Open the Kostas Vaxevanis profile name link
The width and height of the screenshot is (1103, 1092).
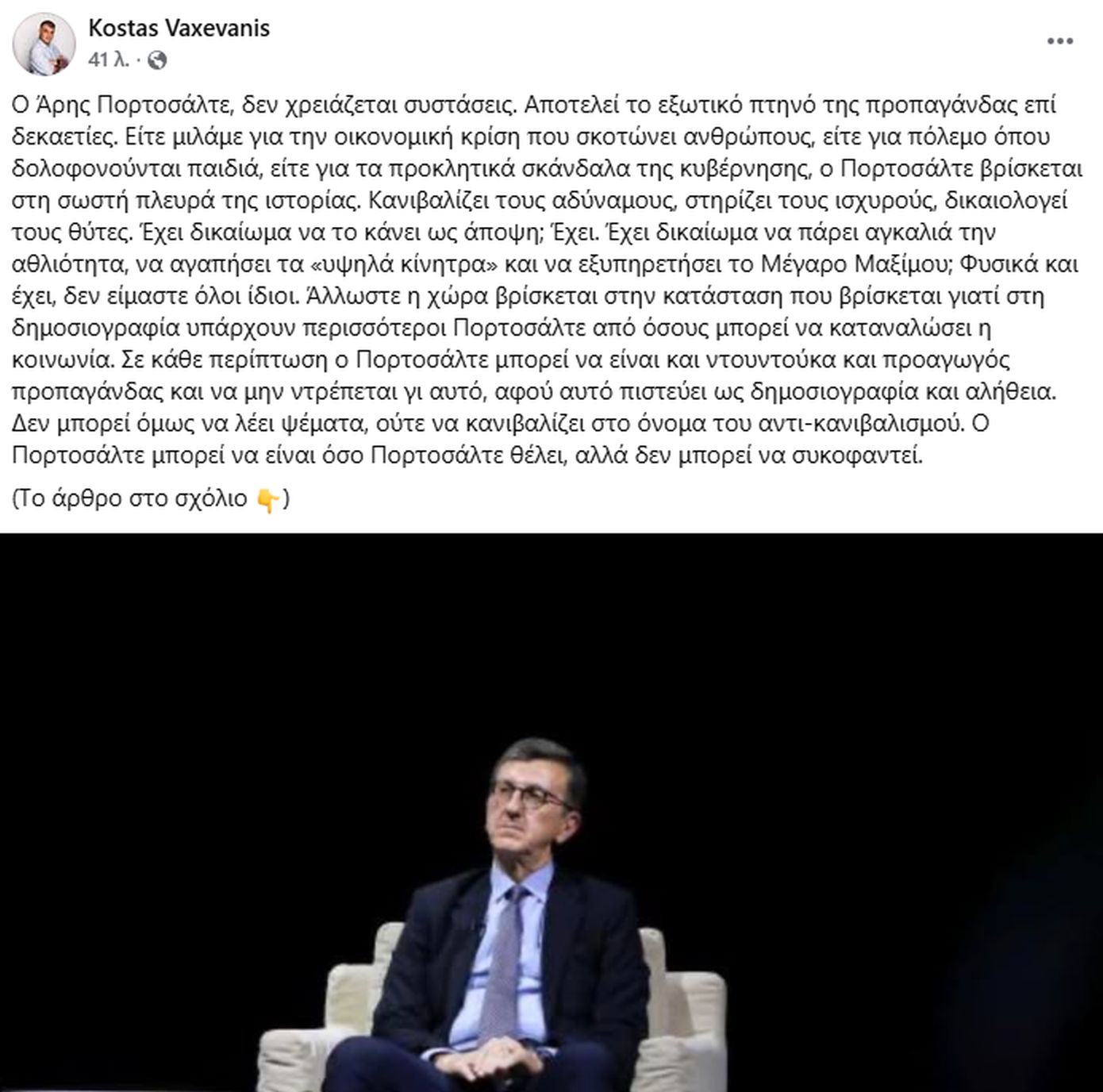(x=179, y=28)
